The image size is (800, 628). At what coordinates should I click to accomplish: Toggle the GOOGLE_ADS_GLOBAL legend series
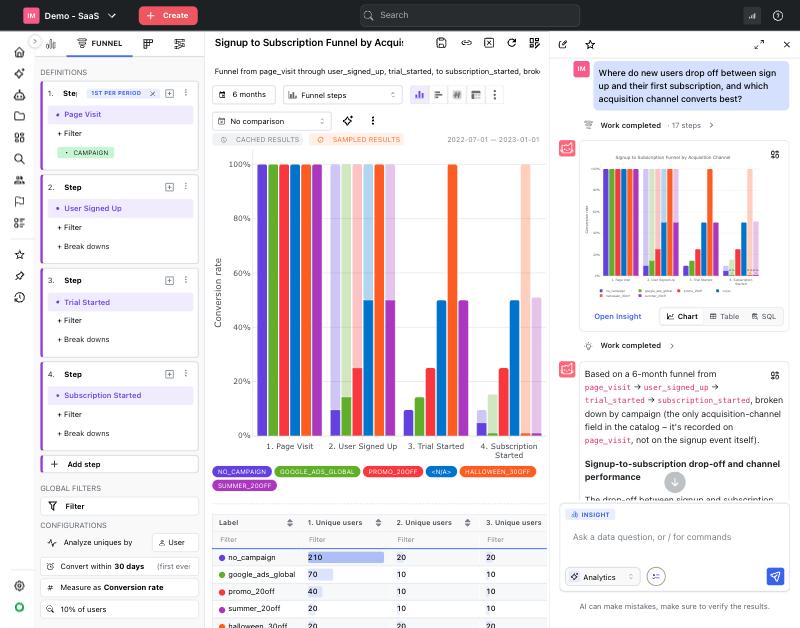317,472
